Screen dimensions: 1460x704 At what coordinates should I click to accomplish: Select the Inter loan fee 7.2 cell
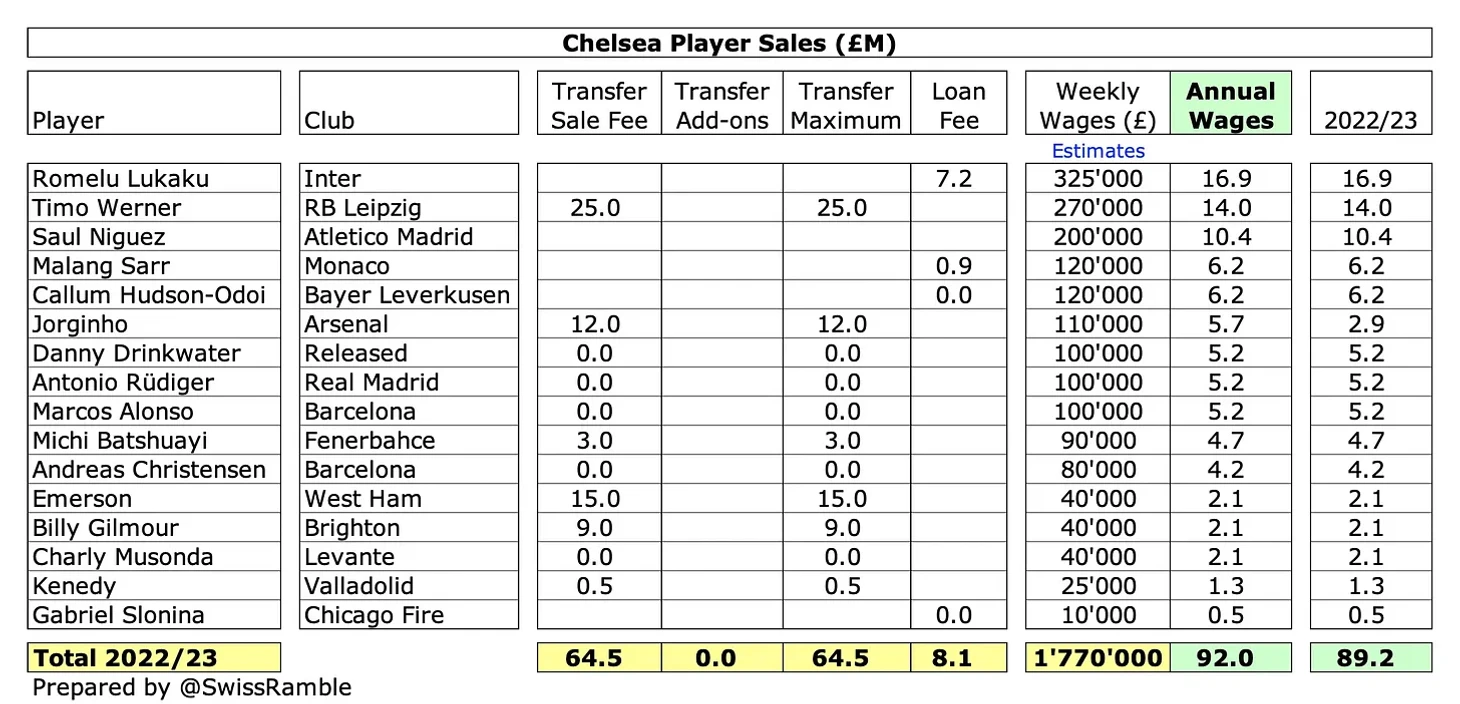click(x=958, y=179)
